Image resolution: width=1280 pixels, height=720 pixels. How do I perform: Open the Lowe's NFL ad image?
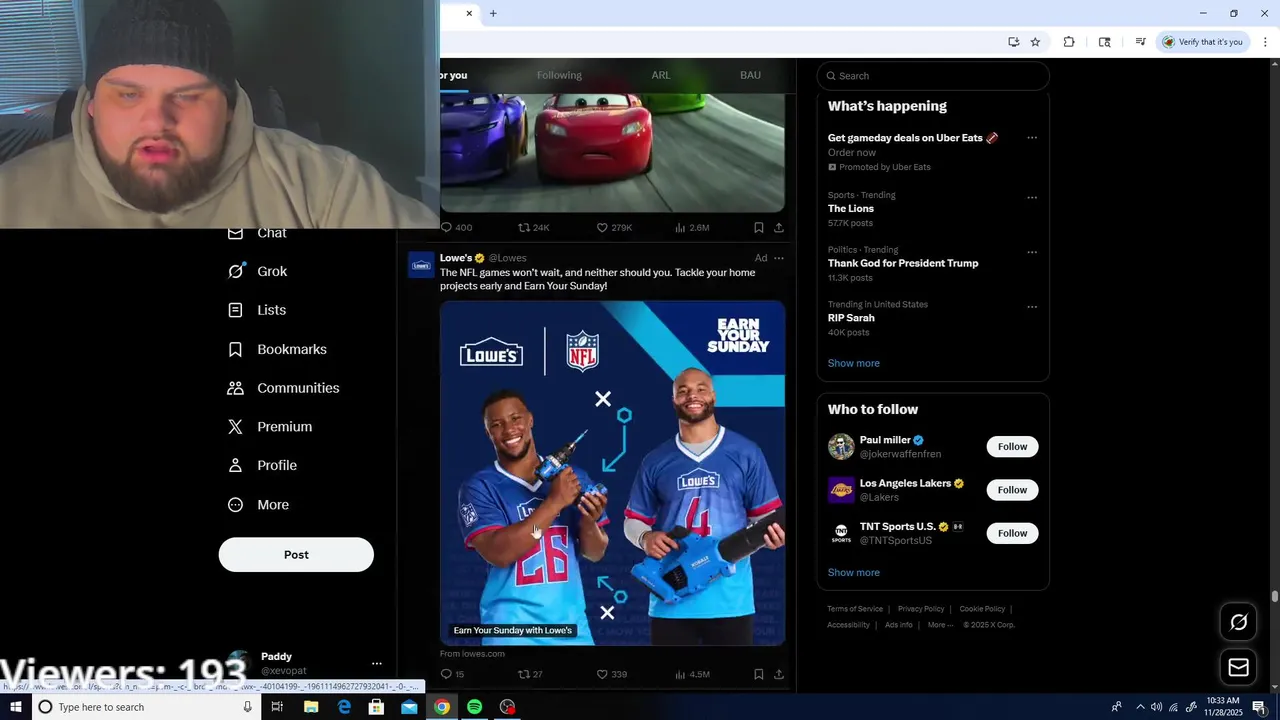613,473
